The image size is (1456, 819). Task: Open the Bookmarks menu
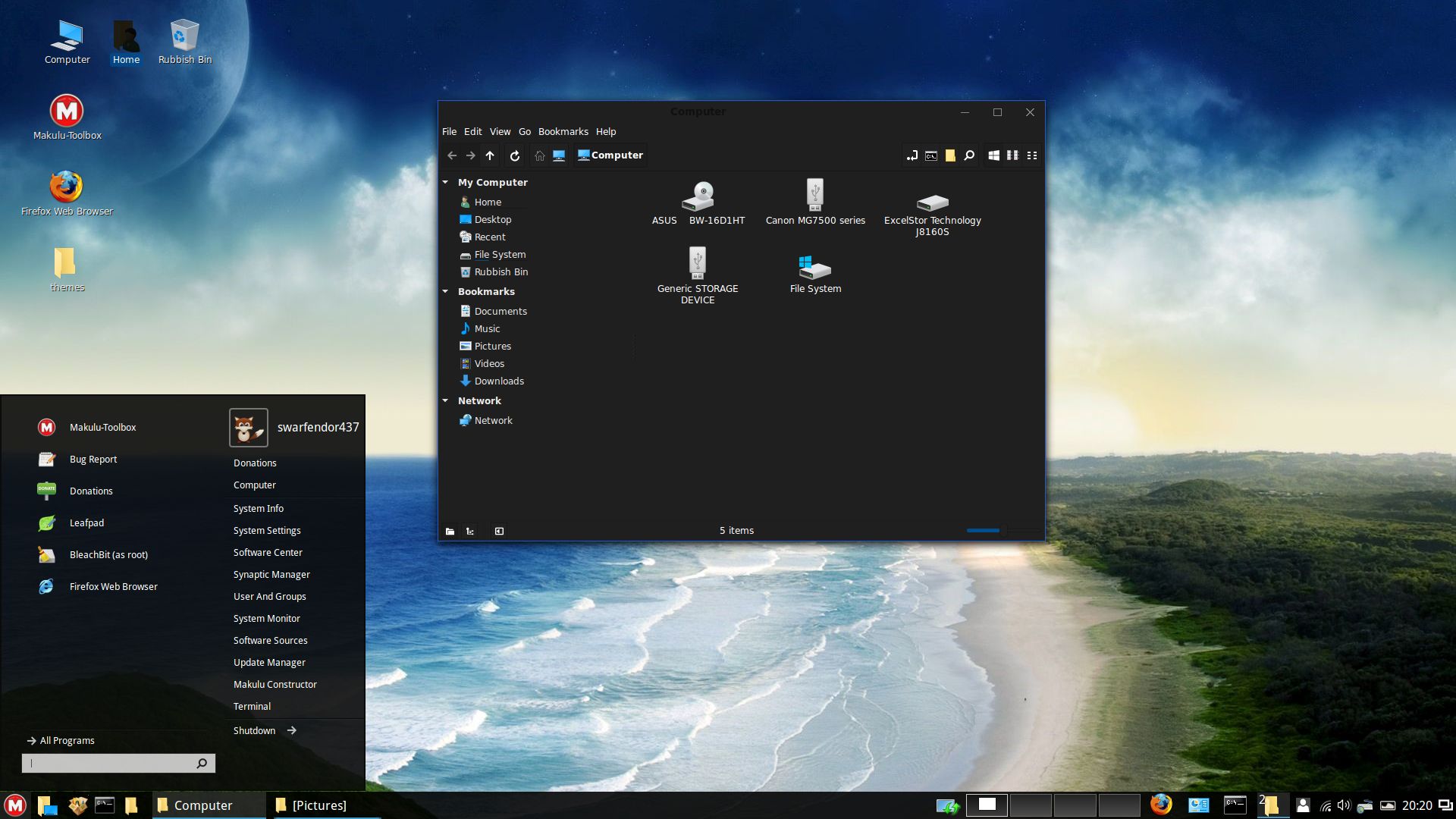click(x=563, y=131)
